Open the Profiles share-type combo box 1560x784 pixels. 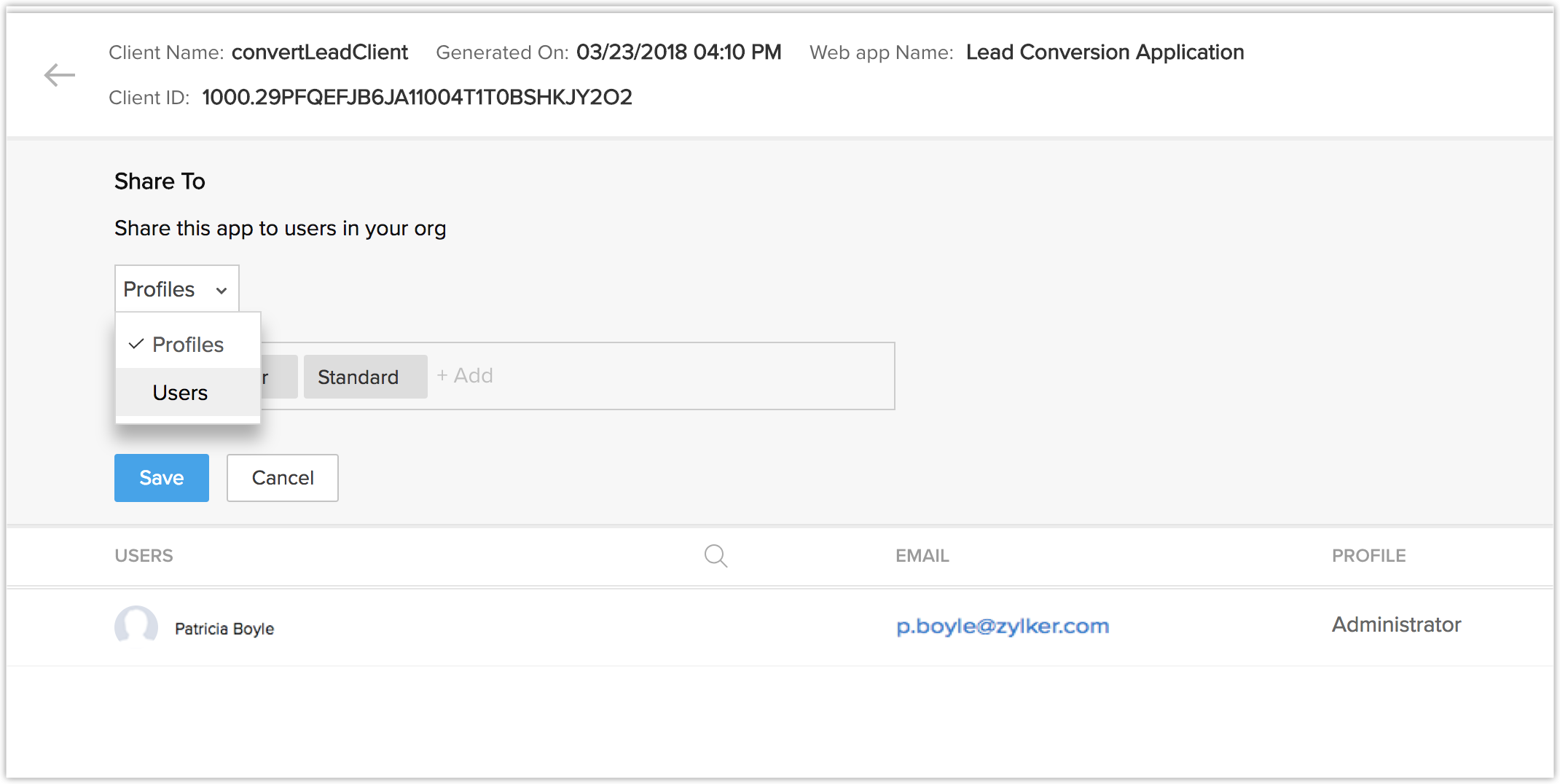[x=177, y=289]
